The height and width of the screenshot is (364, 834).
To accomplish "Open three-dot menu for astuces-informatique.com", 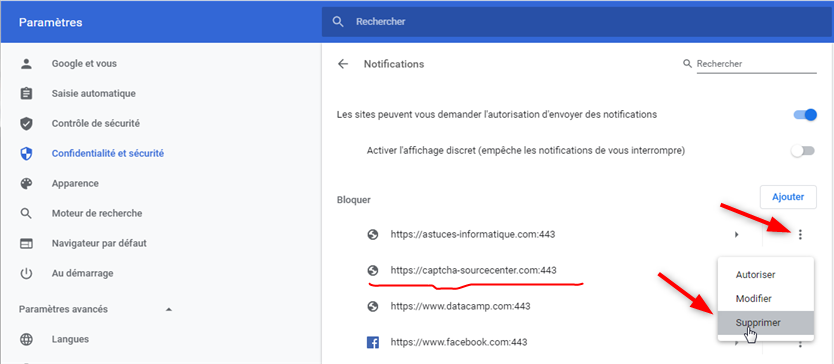I will 800,234.
